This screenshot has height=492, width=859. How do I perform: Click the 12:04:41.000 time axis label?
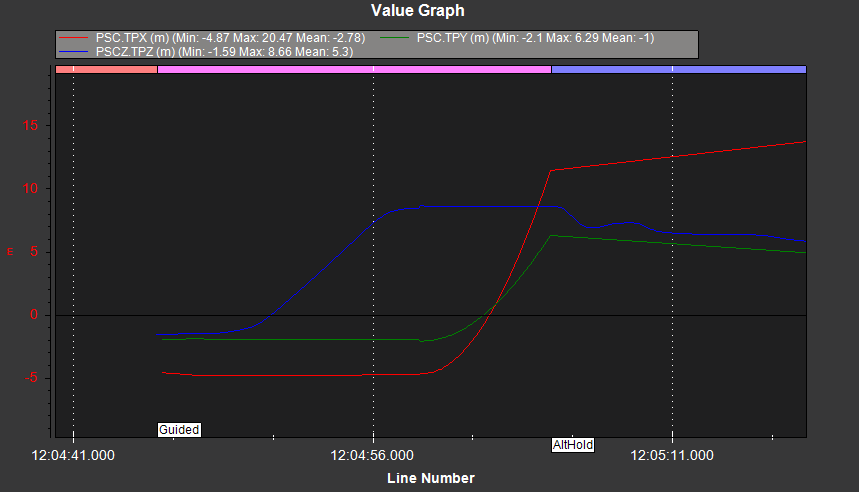(73, 455)
